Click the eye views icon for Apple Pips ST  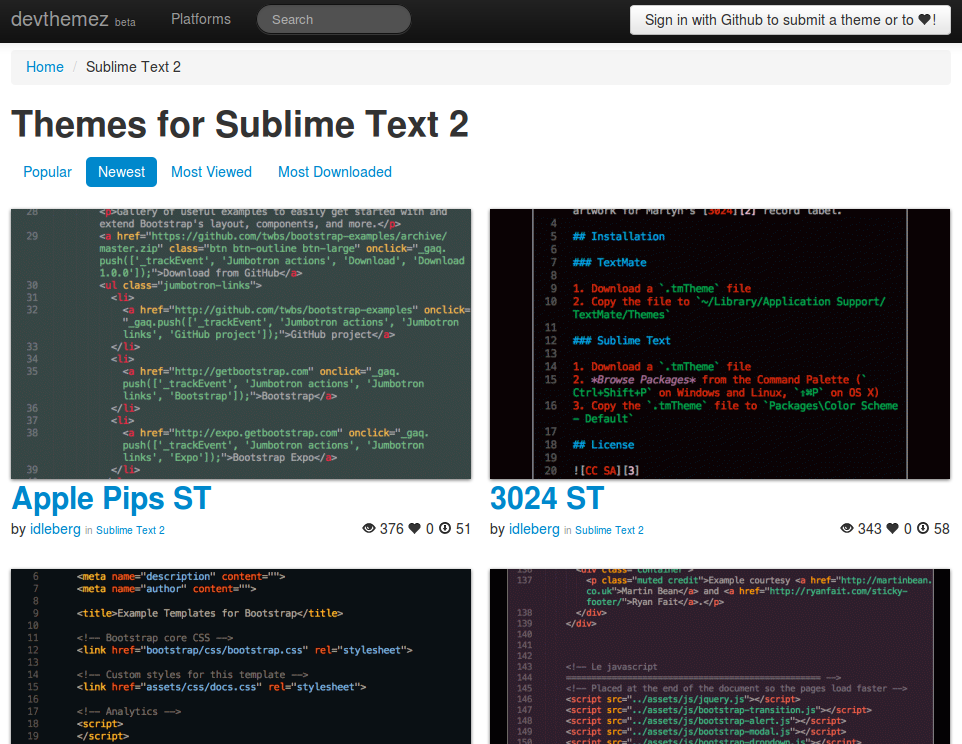coord(369,528)
